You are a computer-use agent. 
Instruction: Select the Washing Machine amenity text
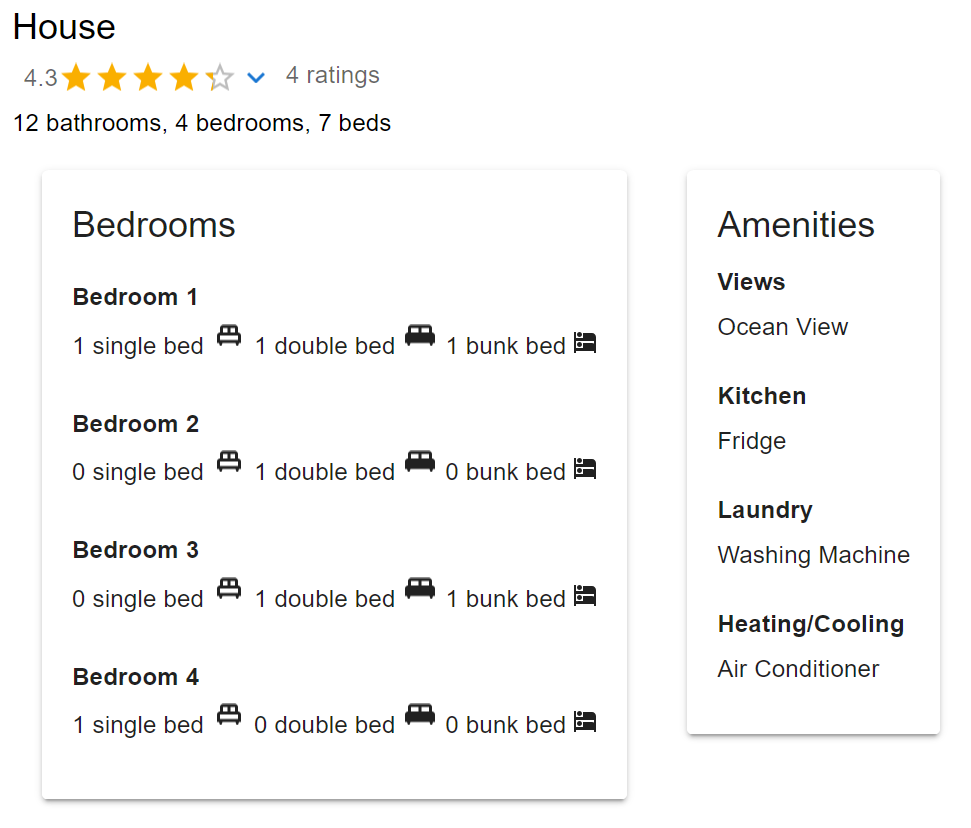(813, 555)
